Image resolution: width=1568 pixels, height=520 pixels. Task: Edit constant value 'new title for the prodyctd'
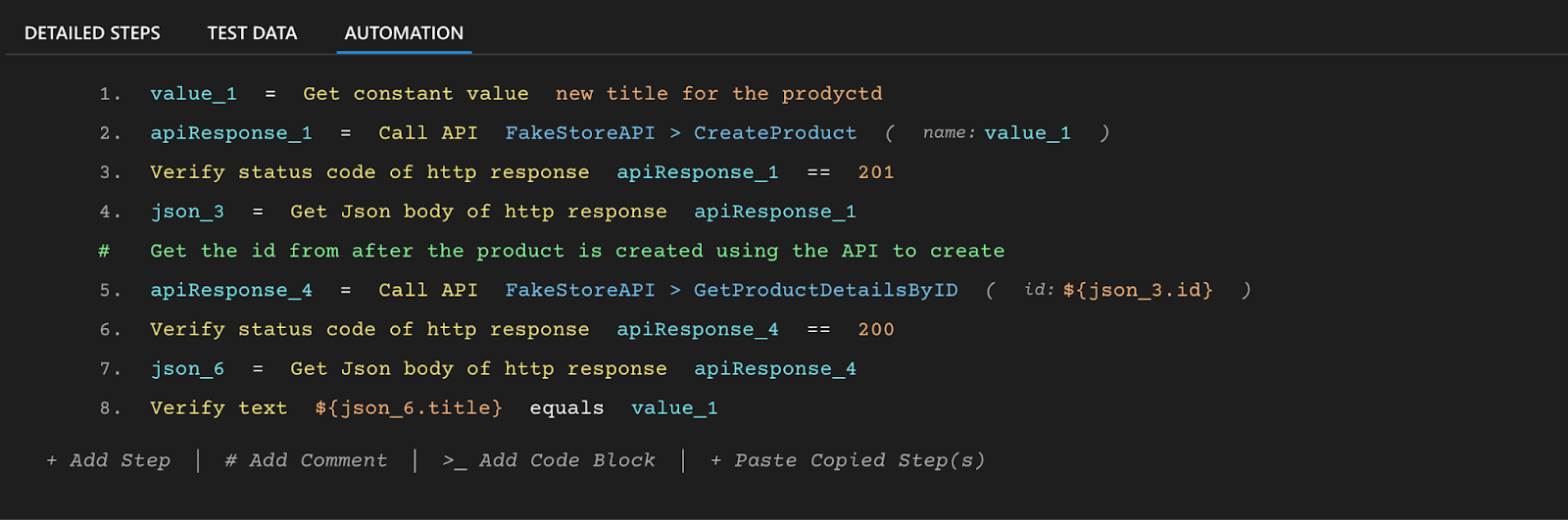coord(718,94)
